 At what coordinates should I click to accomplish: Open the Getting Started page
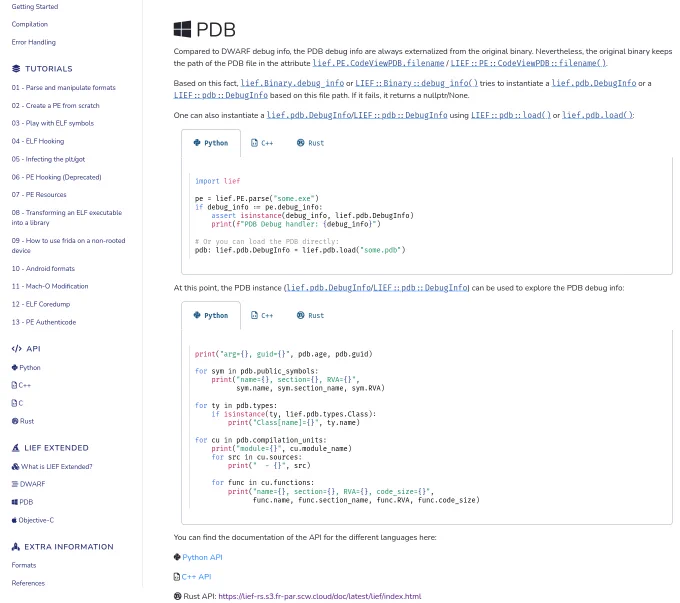35,7
